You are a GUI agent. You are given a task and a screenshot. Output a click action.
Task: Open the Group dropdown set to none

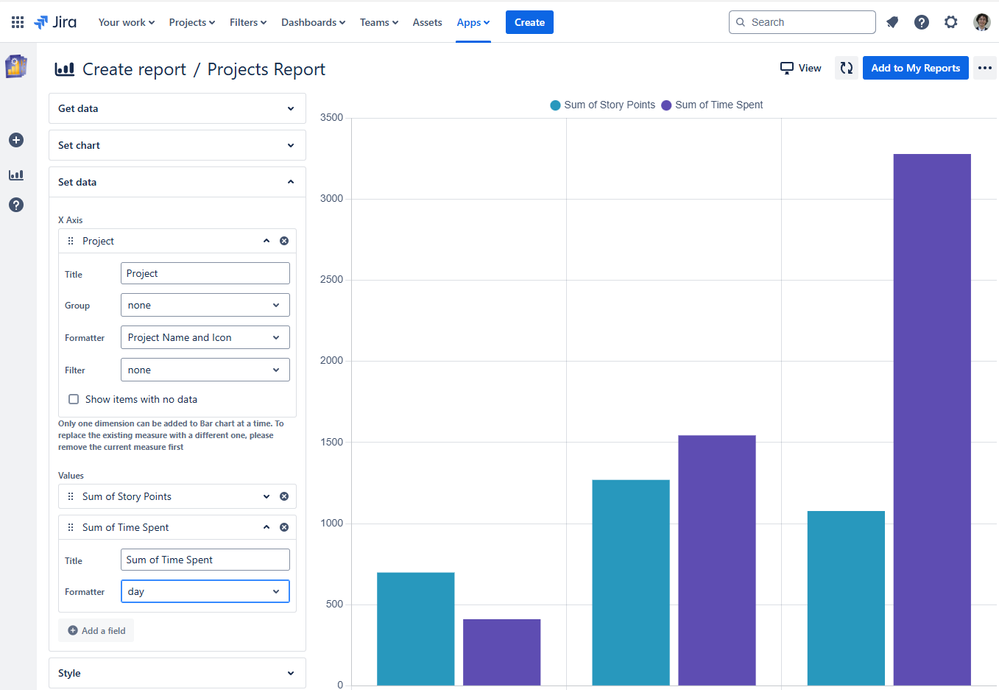[x=205, y=306]
